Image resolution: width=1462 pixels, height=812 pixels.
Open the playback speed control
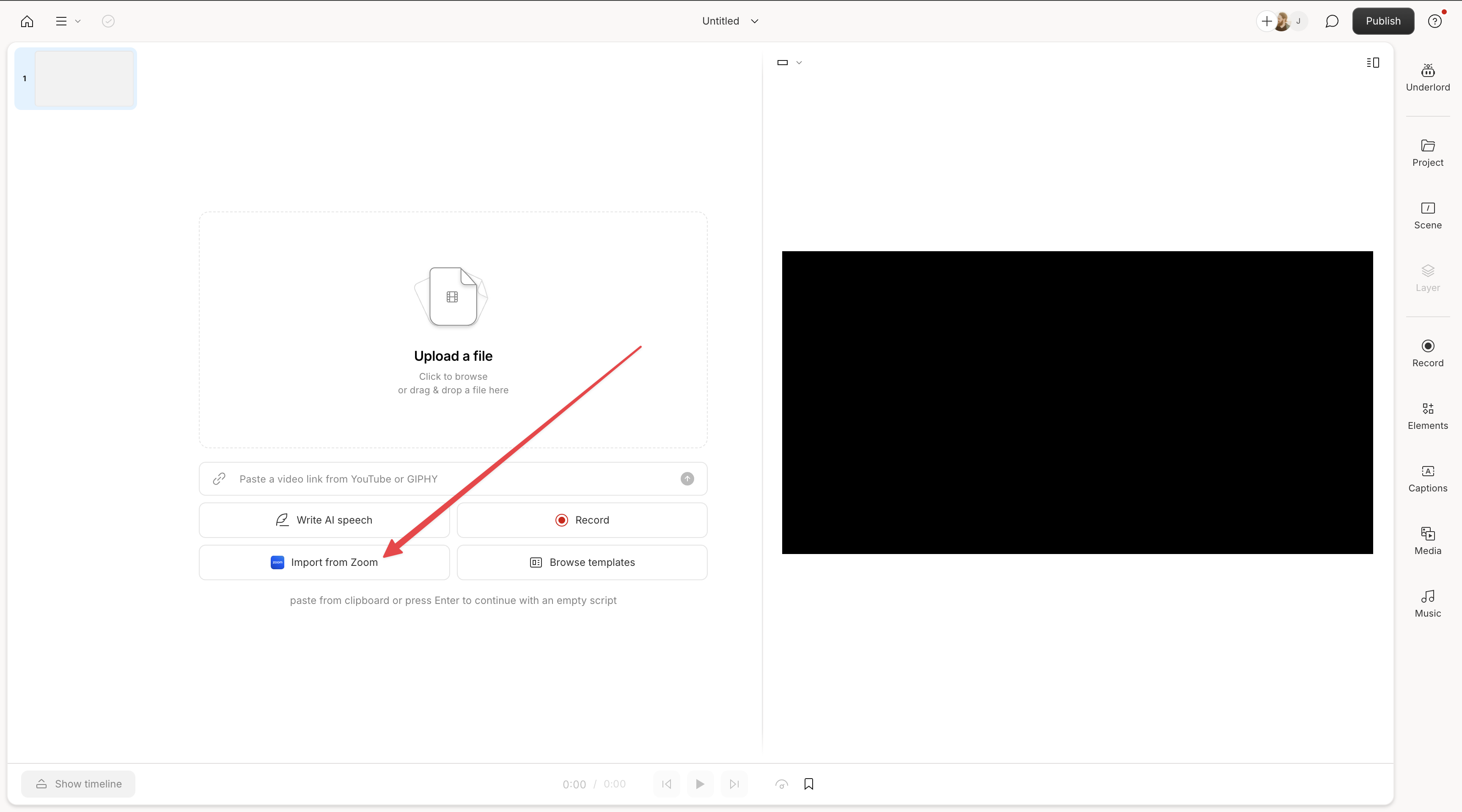[x=781, y=784]
